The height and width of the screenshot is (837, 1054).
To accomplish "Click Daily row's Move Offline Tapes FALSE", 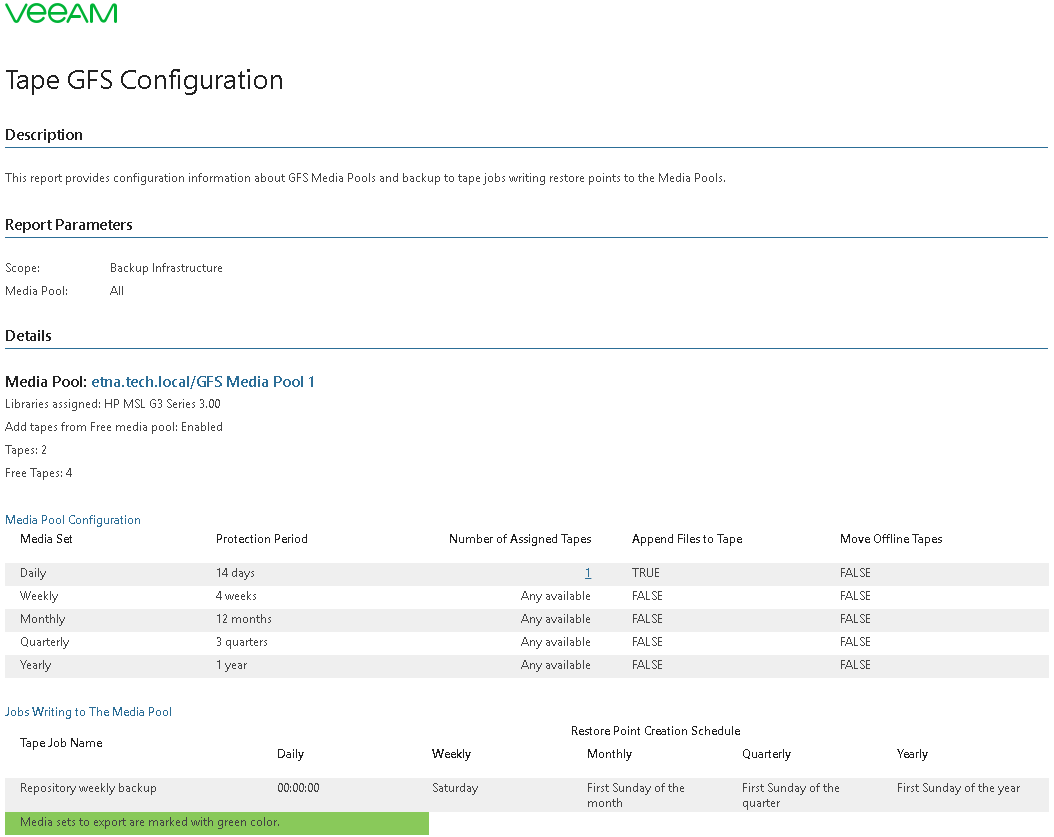I will tap(856, 573).
